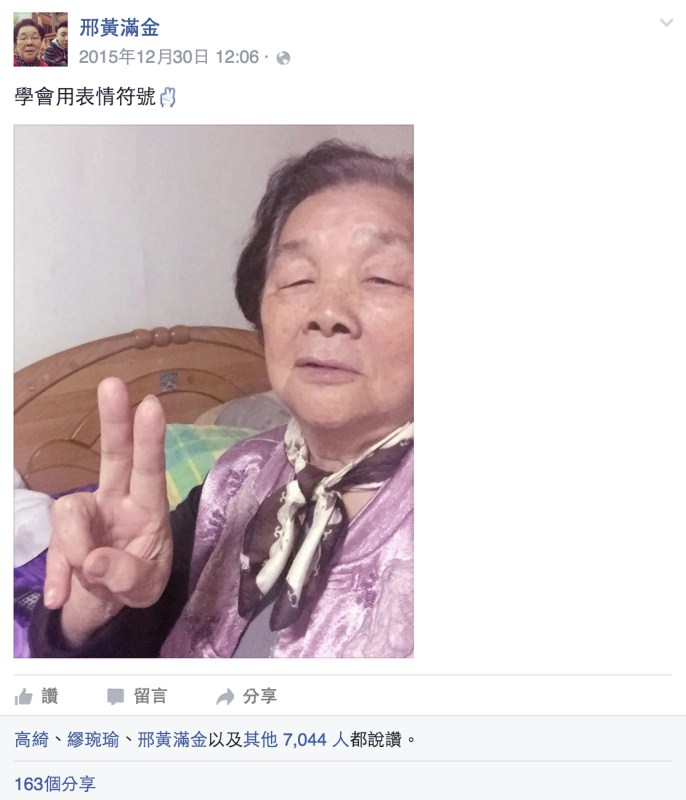The width and height of the screenshot is (686, 800).
Task: Open the 2015年12月30日 12:06 timestamp link
Action: pyautogui.click(x=169, y=57)
